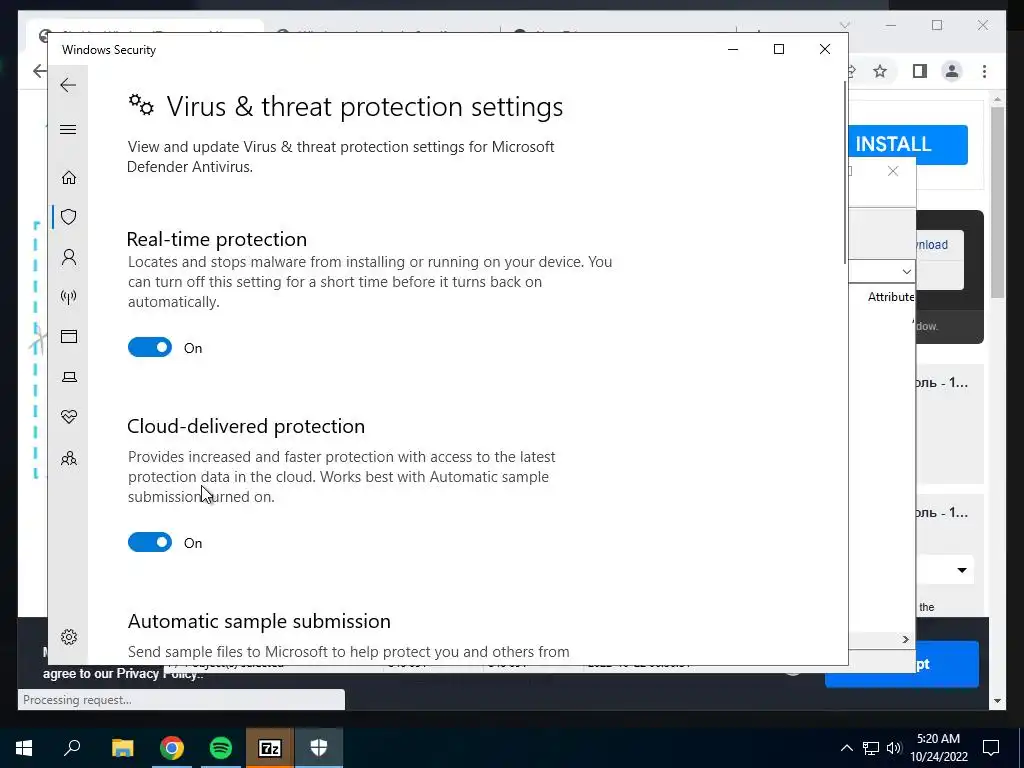Click Chrome's back arrow
Screen dimensions: 1024x768
click(39, 71)
